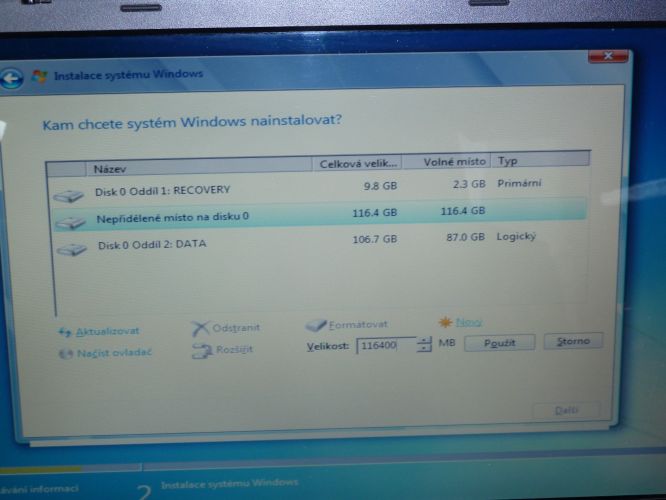Image resolution: width=666 pixels, height=500 pixels.
Task: Open Načíst ovladač driver link
Action: pos(114,353)
